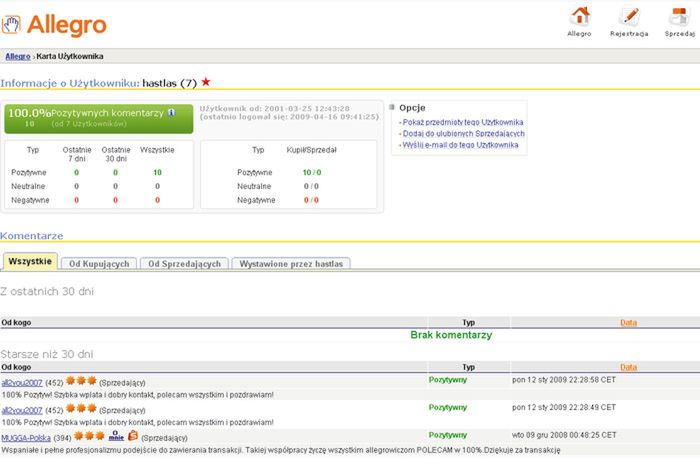Open the Sprzedaj icon
This screenshot has height=464, width=700.
(679, 16)
